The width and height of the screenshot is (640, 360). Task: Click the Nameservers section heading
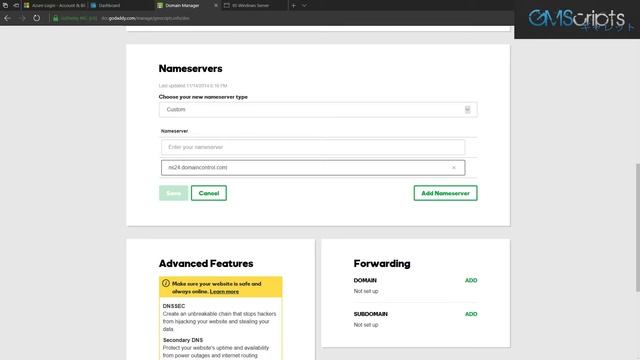pos(190,69)
